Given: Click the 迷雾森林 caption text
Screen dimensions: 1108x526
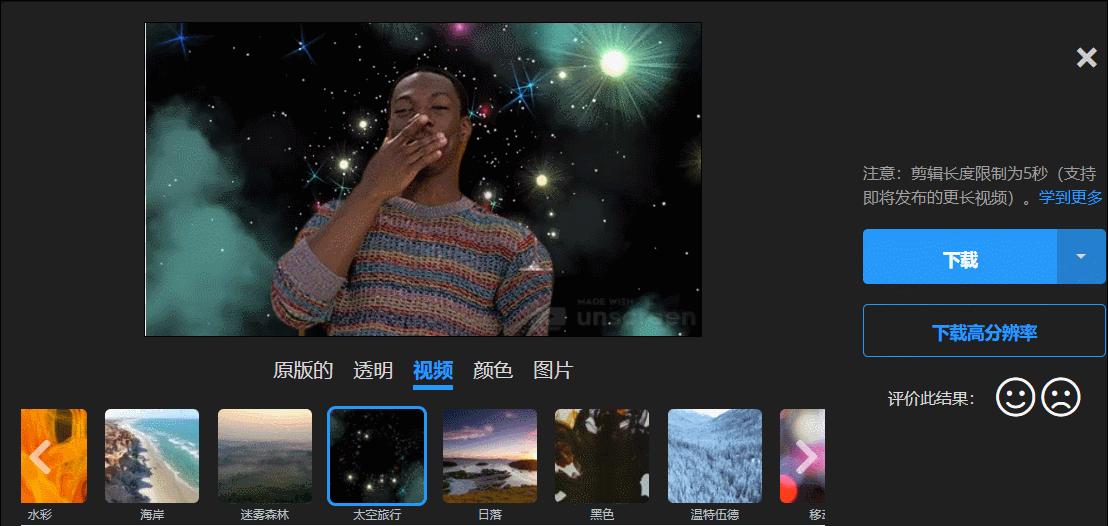Looking at the screenshot, I should point(265,515).
